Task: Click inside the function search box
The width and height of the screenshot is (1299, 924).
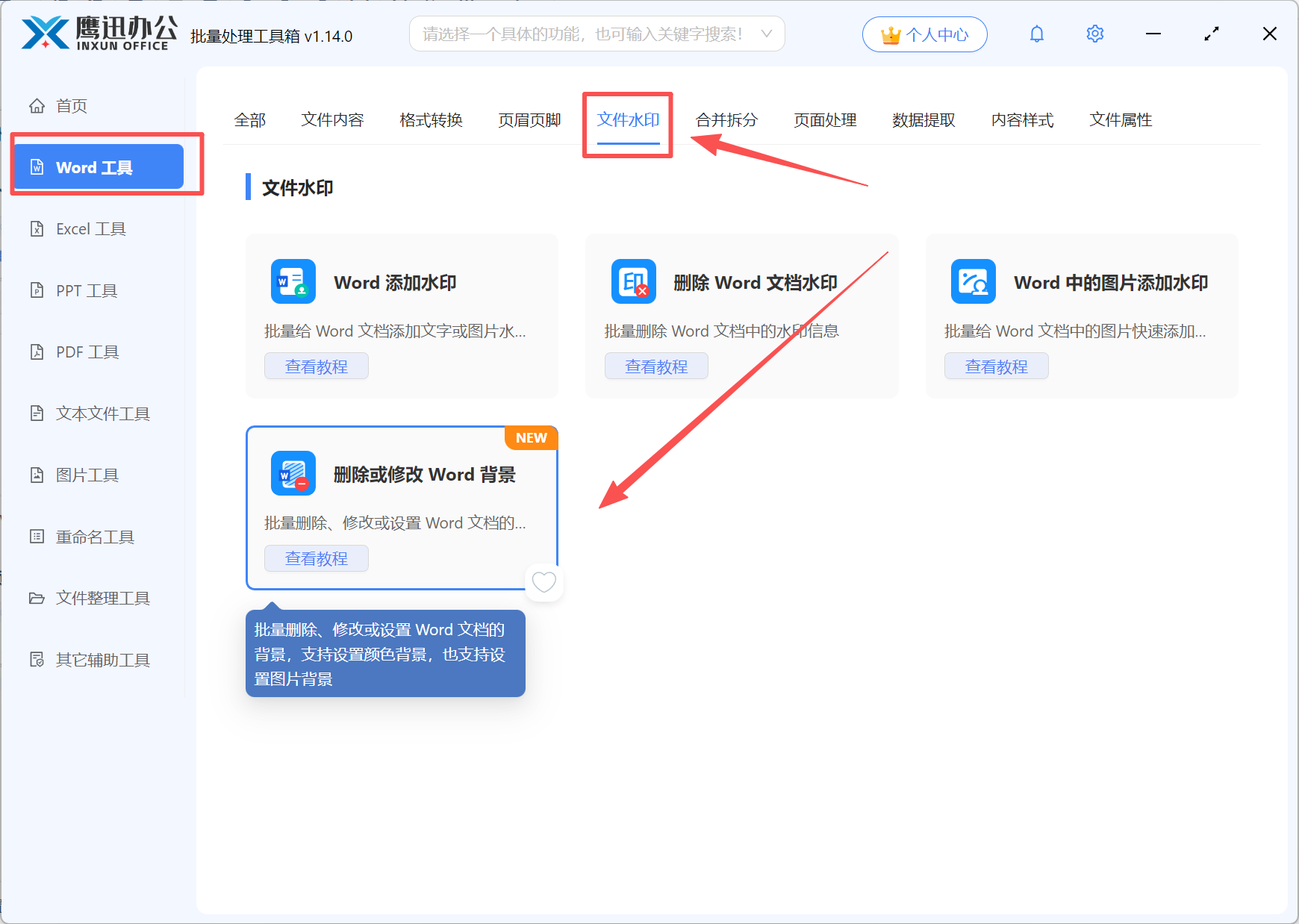Action: pos(582,34)
